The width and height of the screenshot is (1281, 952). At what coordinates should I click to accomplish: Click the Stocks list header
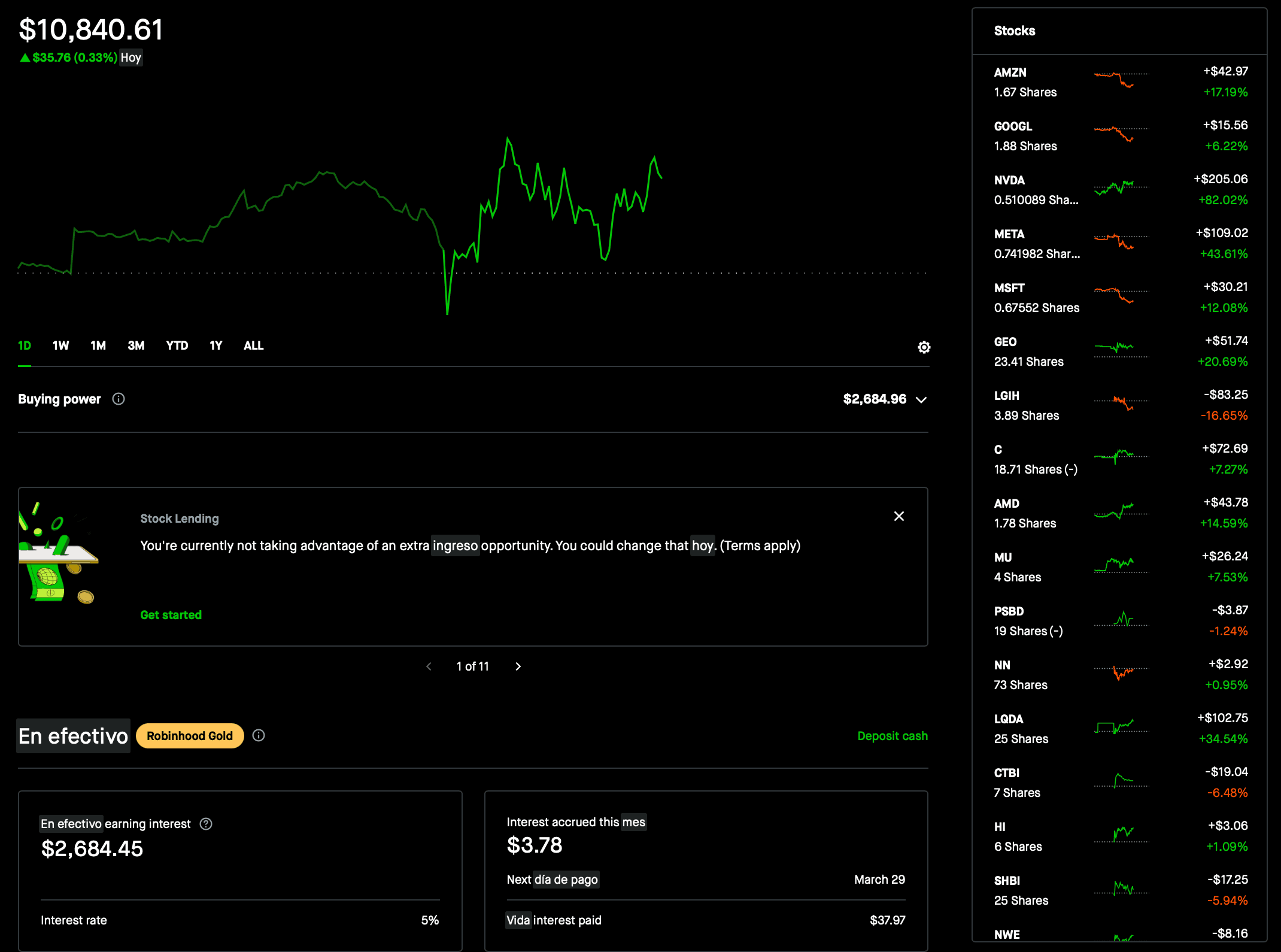click(1014, 31)
